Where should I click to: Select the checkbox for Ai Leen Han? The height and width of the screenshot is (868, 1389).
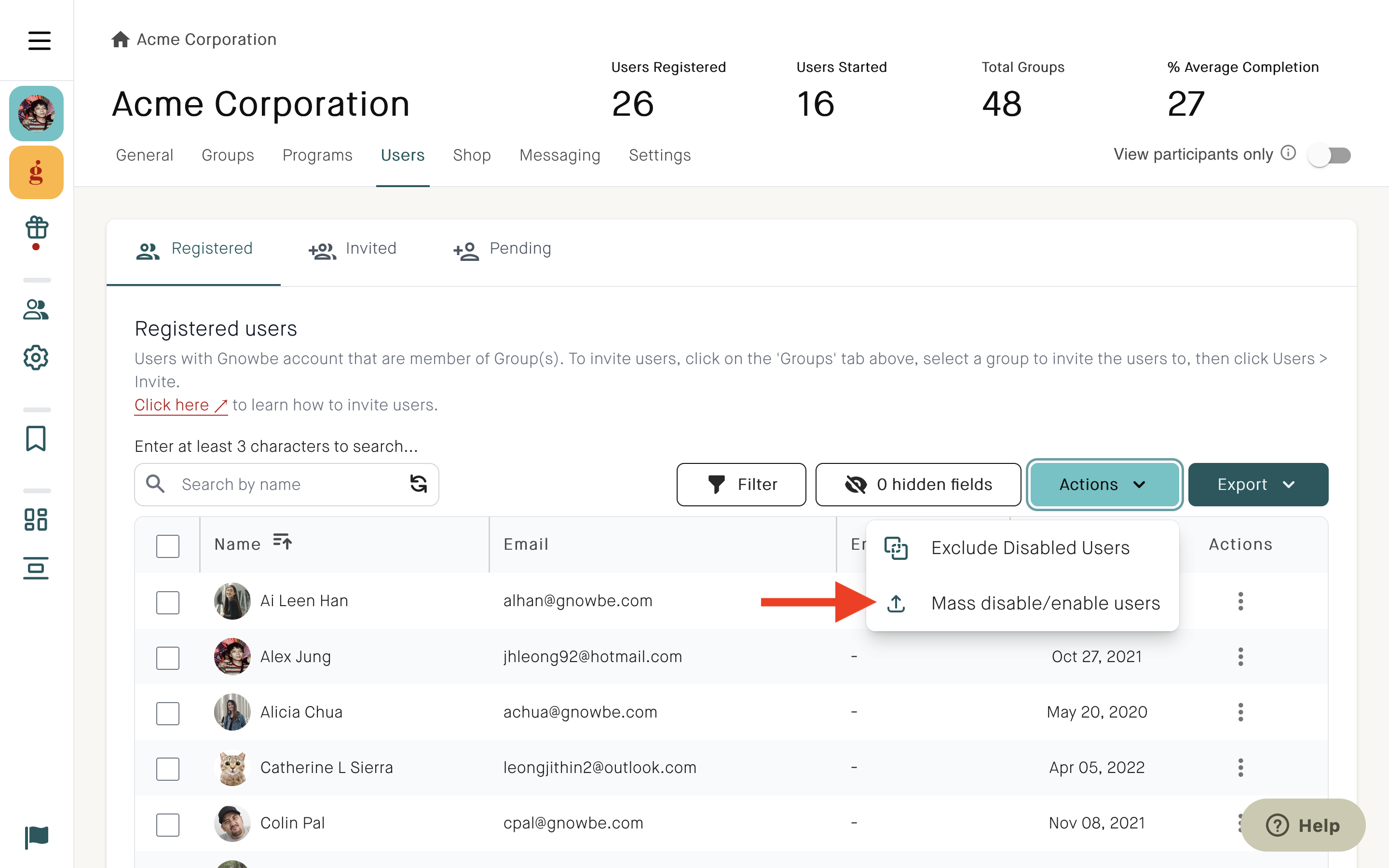[x=168, y=602]
